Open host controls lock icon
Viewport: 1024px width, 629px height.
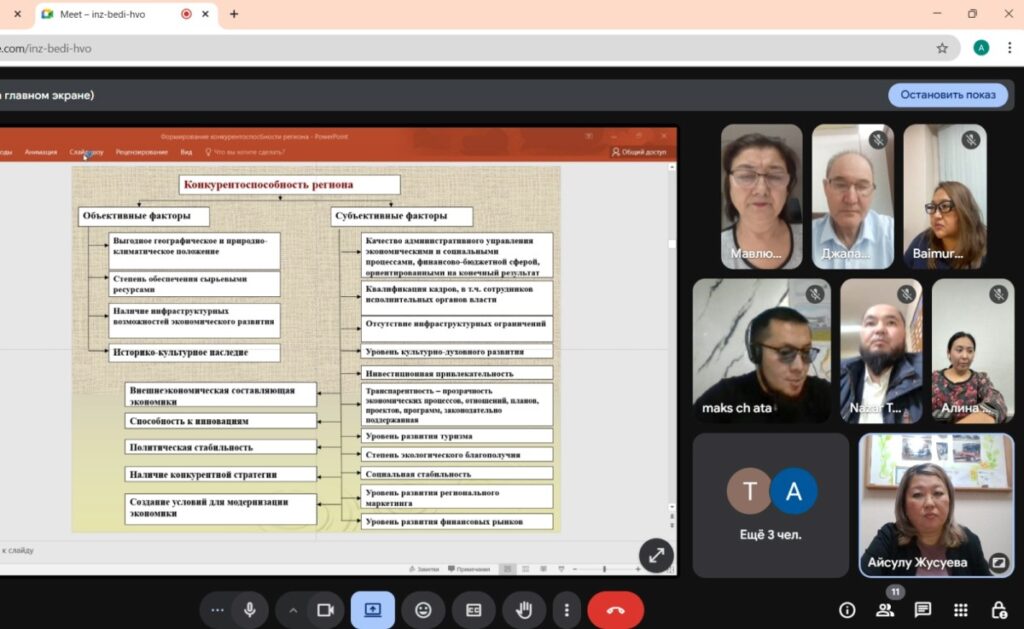coord(998,610)
